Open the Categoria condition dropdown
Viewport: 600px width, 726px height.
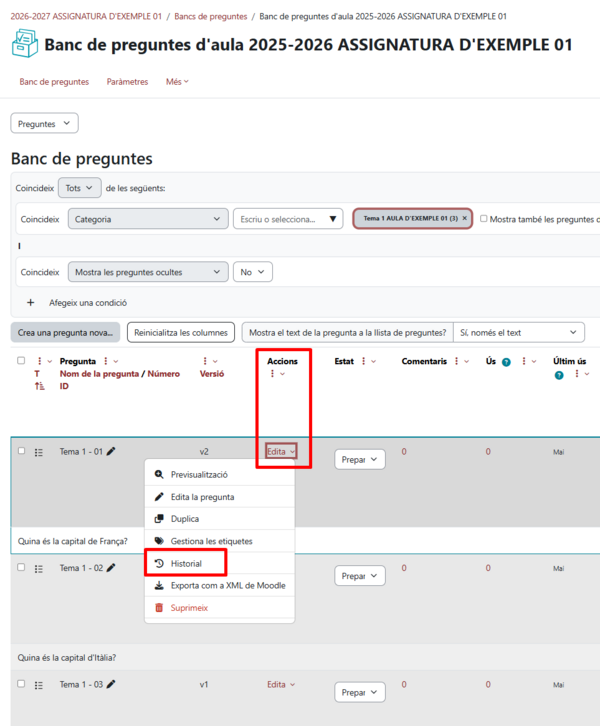pyautogui.click(x=148, y=219)
